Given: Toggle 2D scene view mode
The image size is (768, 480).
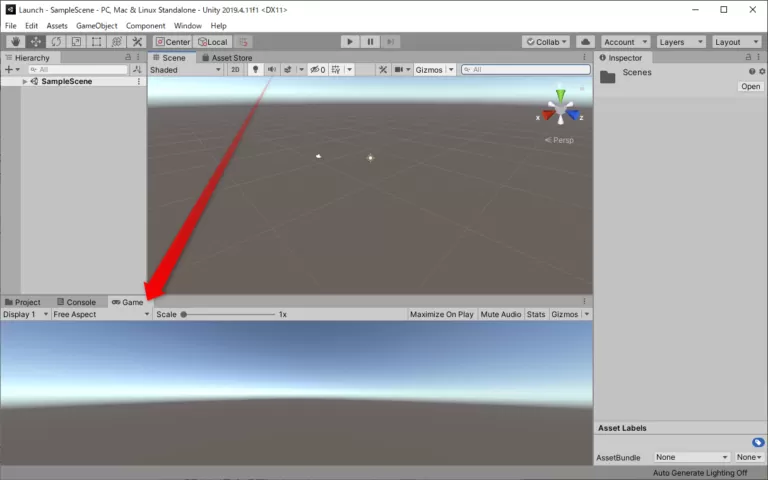Looking at the screenshot, I should [235, 70].
